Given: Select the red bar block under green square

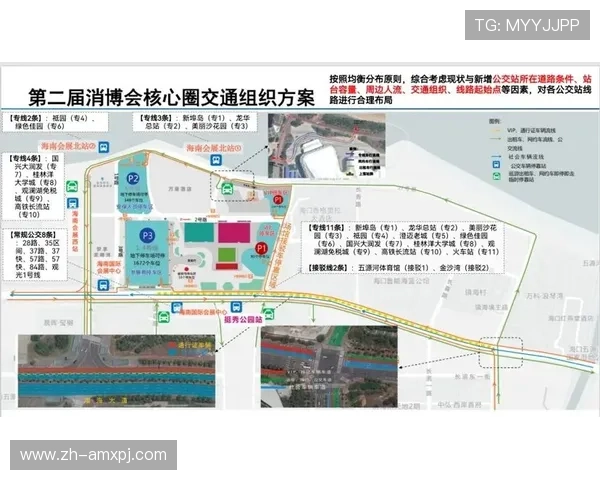Looking at the screenshot, I should click(227, 266).
